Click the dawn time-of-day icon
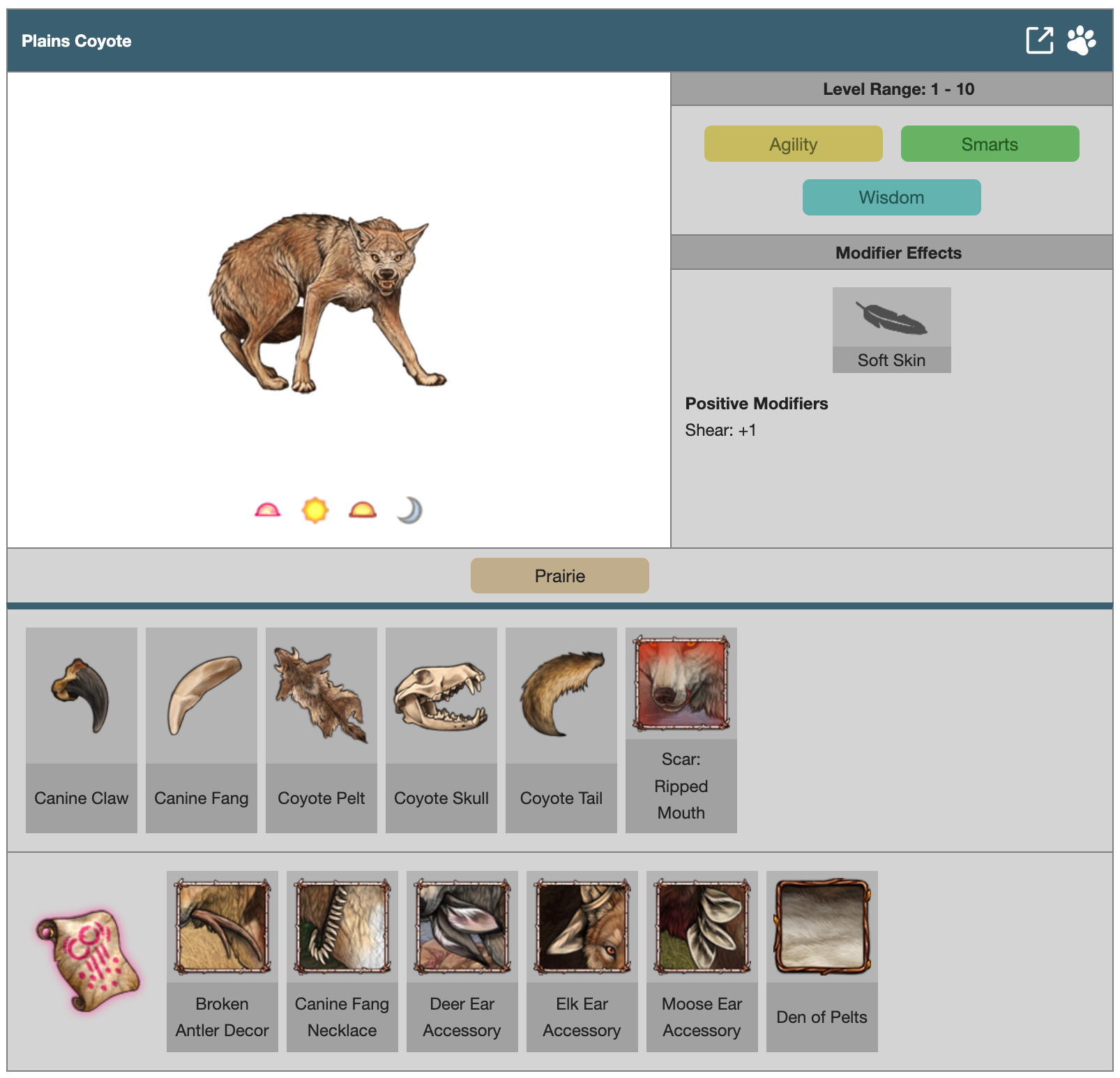Viewport: 1120px width, 1078px height. [x=267, y=510]
